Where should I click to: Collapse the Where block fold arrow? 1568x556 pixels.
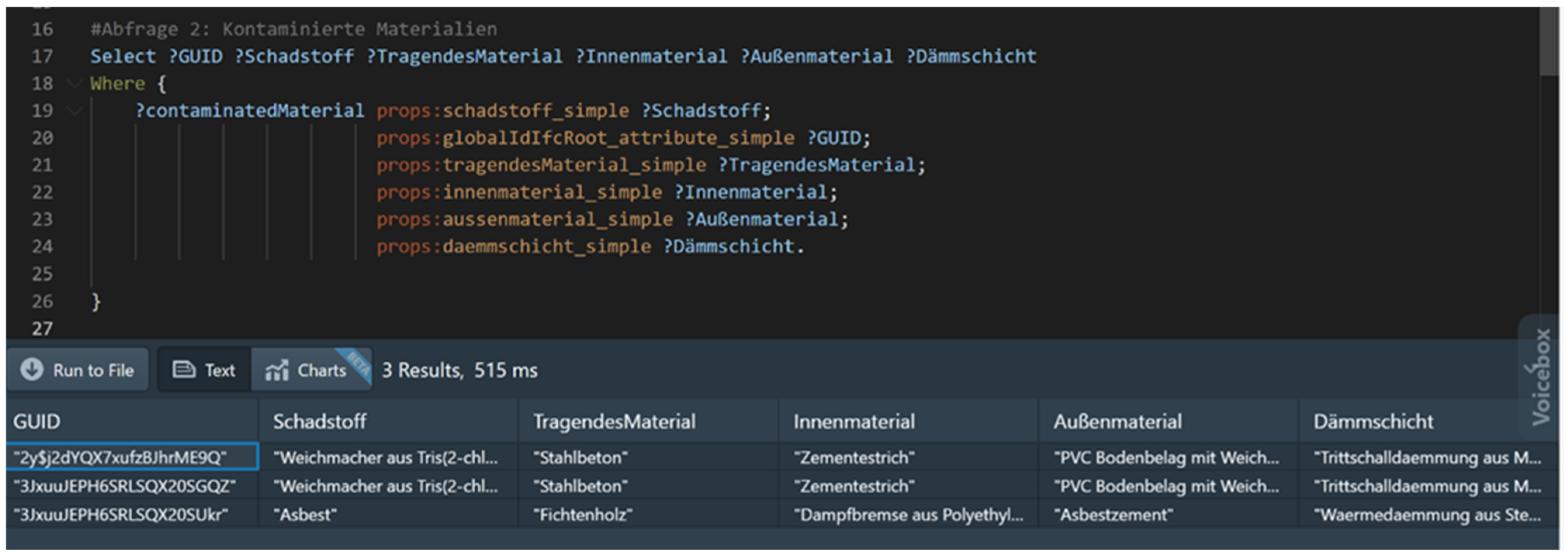[75, 83]
